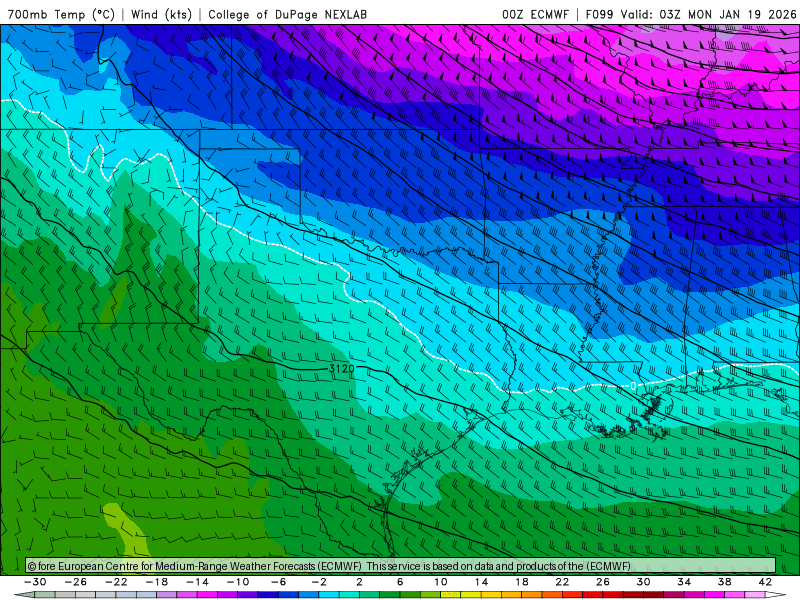Click the "700mb Temp (°C)" title text
The height and width of the screenshot is (600, 800).
[61, 14]
